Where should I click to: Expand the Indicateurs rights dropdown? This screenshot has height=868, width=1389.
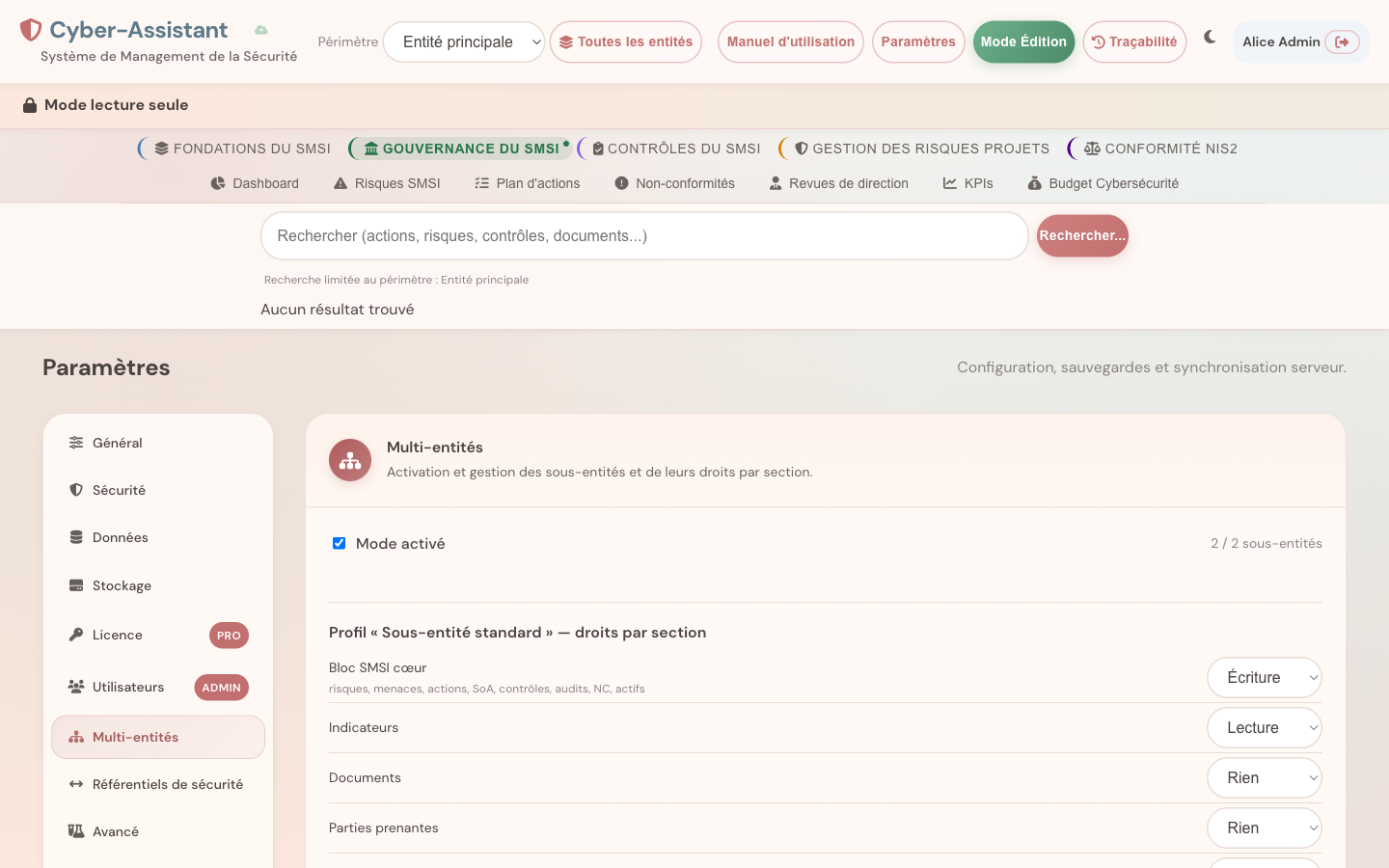(1265, 727)
